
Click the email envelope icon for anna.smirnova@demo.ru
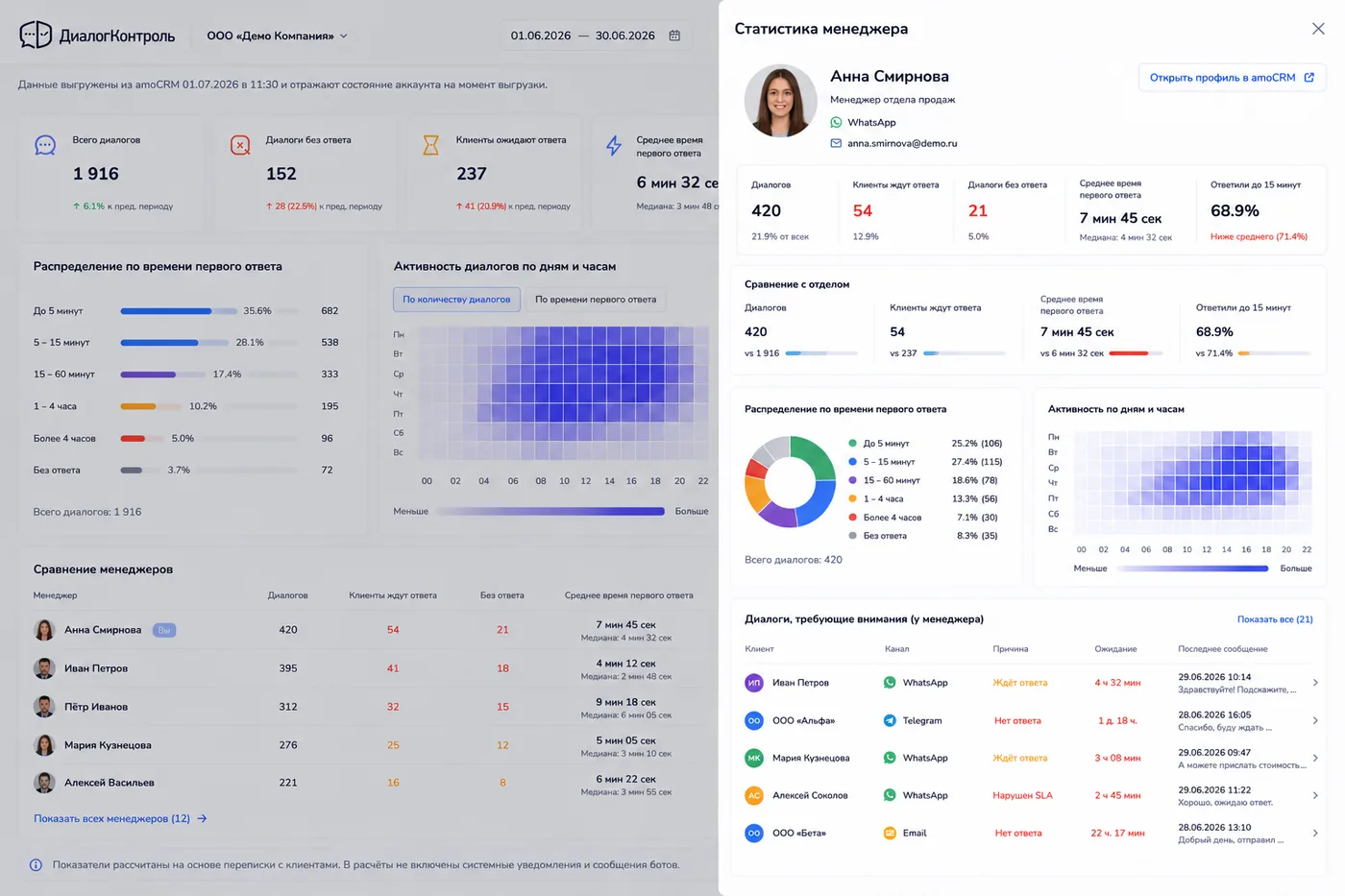[x=836, y=143]
